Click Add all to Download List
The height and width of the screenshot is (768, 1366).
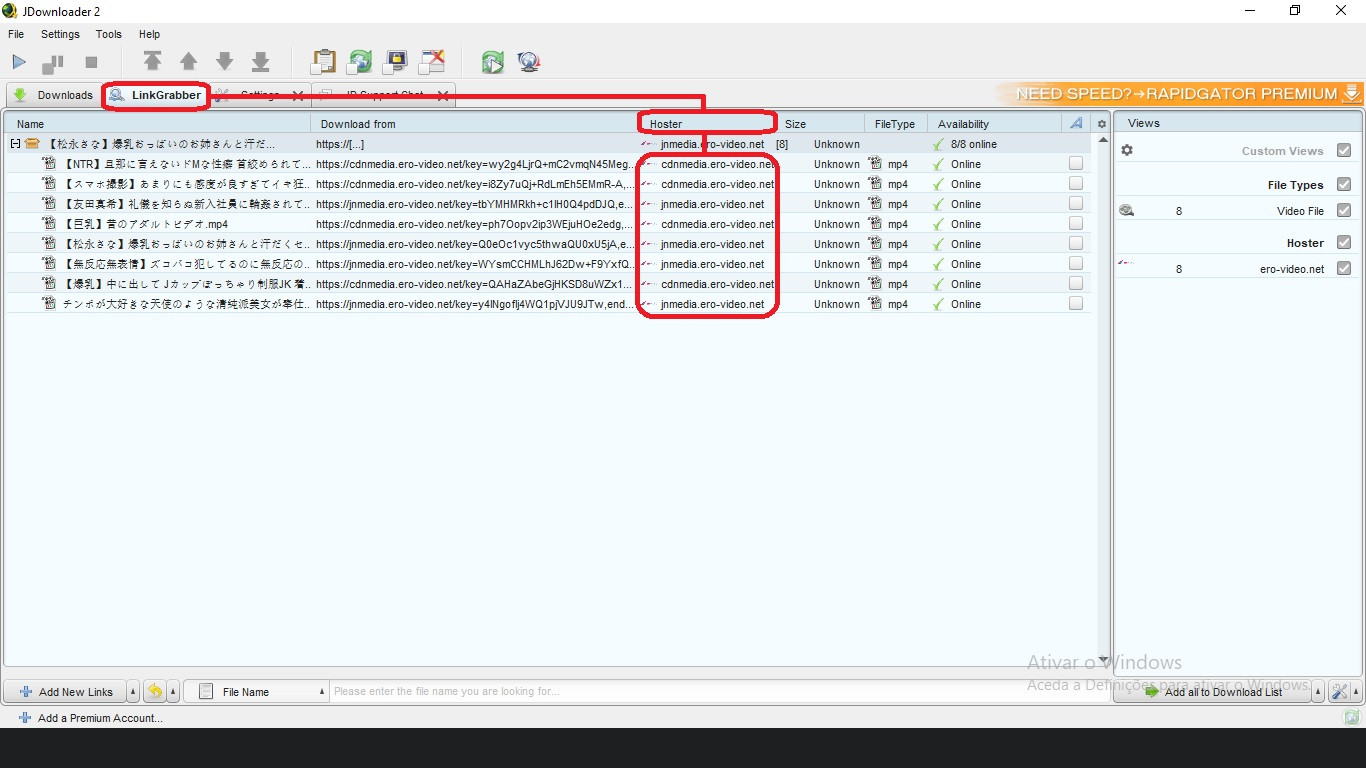[1213, 692]
